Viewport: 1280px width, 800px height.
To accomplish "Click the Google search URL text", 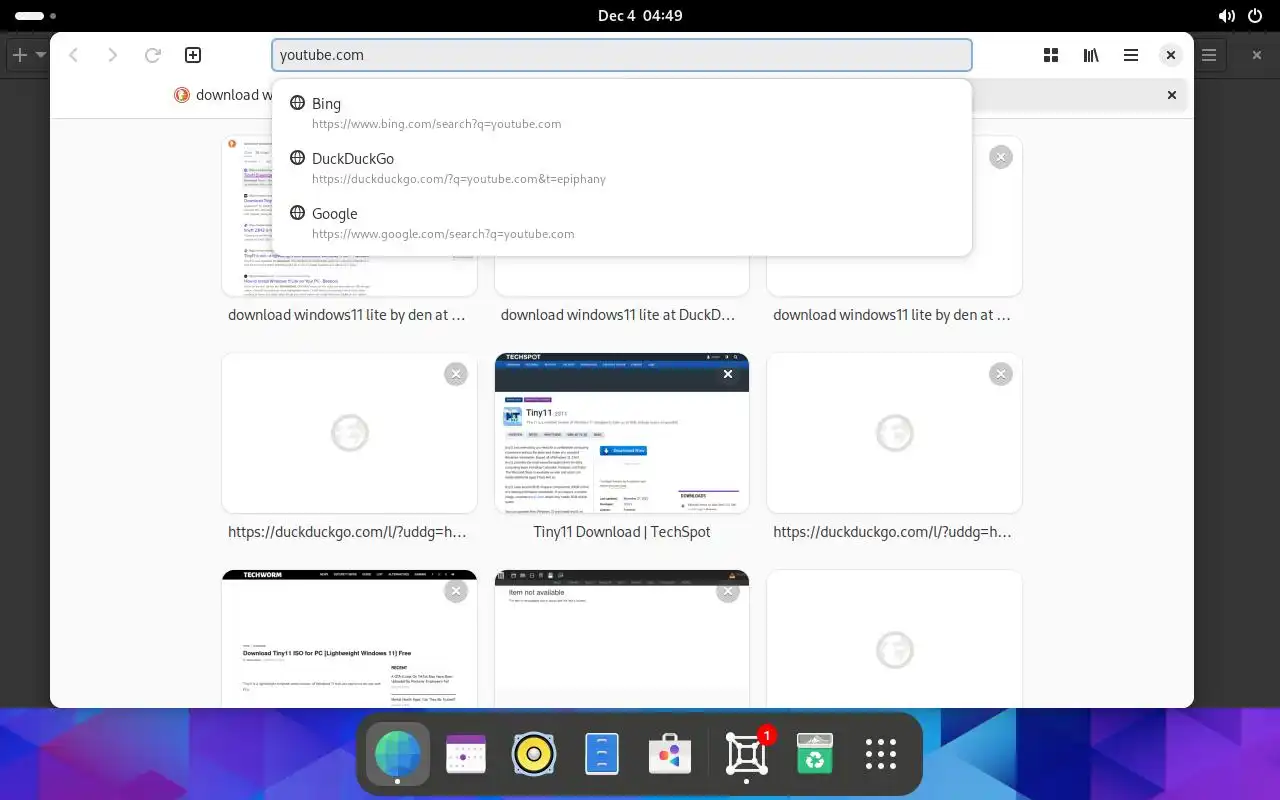I will 443,234.
